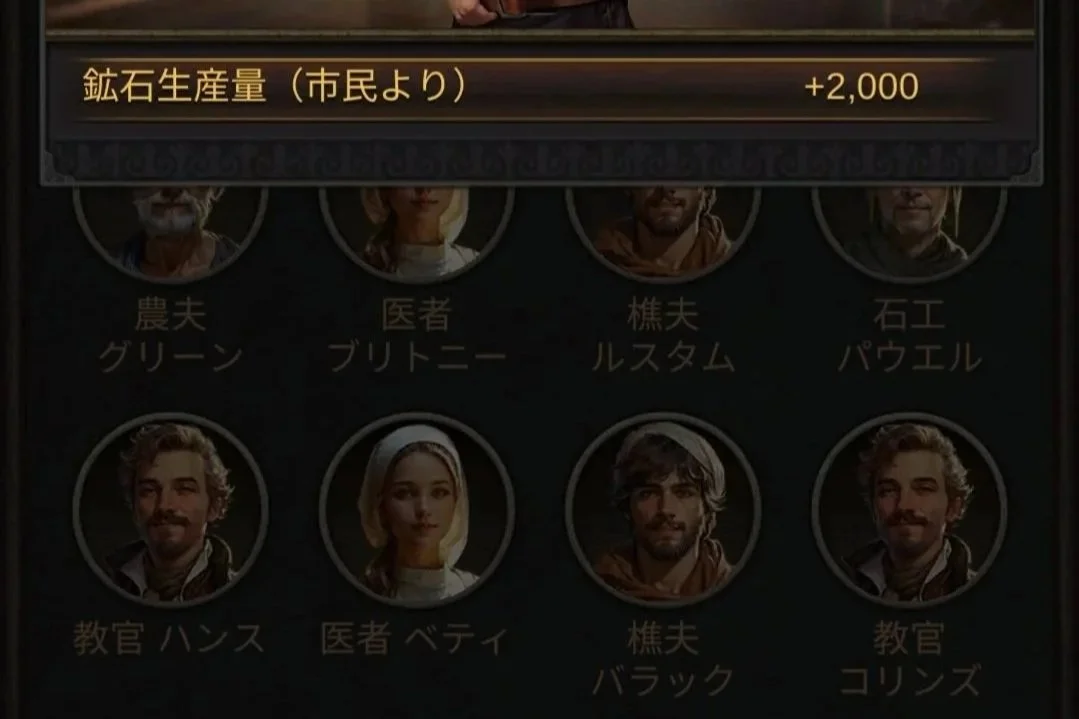1079x719 pixels.
Task: Choose the 樵夫 バラック portrait with headscarf
Action: [663, 510]
